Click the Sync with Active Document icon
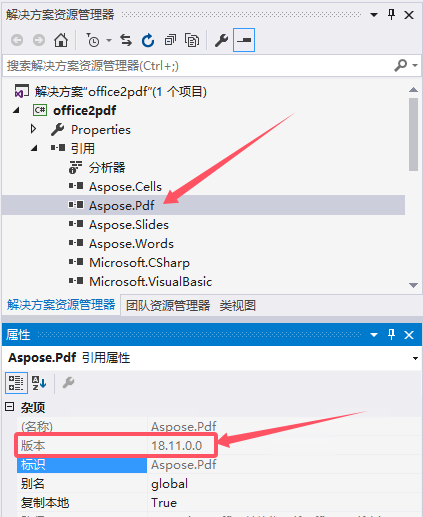Screen dimensions: 423x517 point(126,40)
